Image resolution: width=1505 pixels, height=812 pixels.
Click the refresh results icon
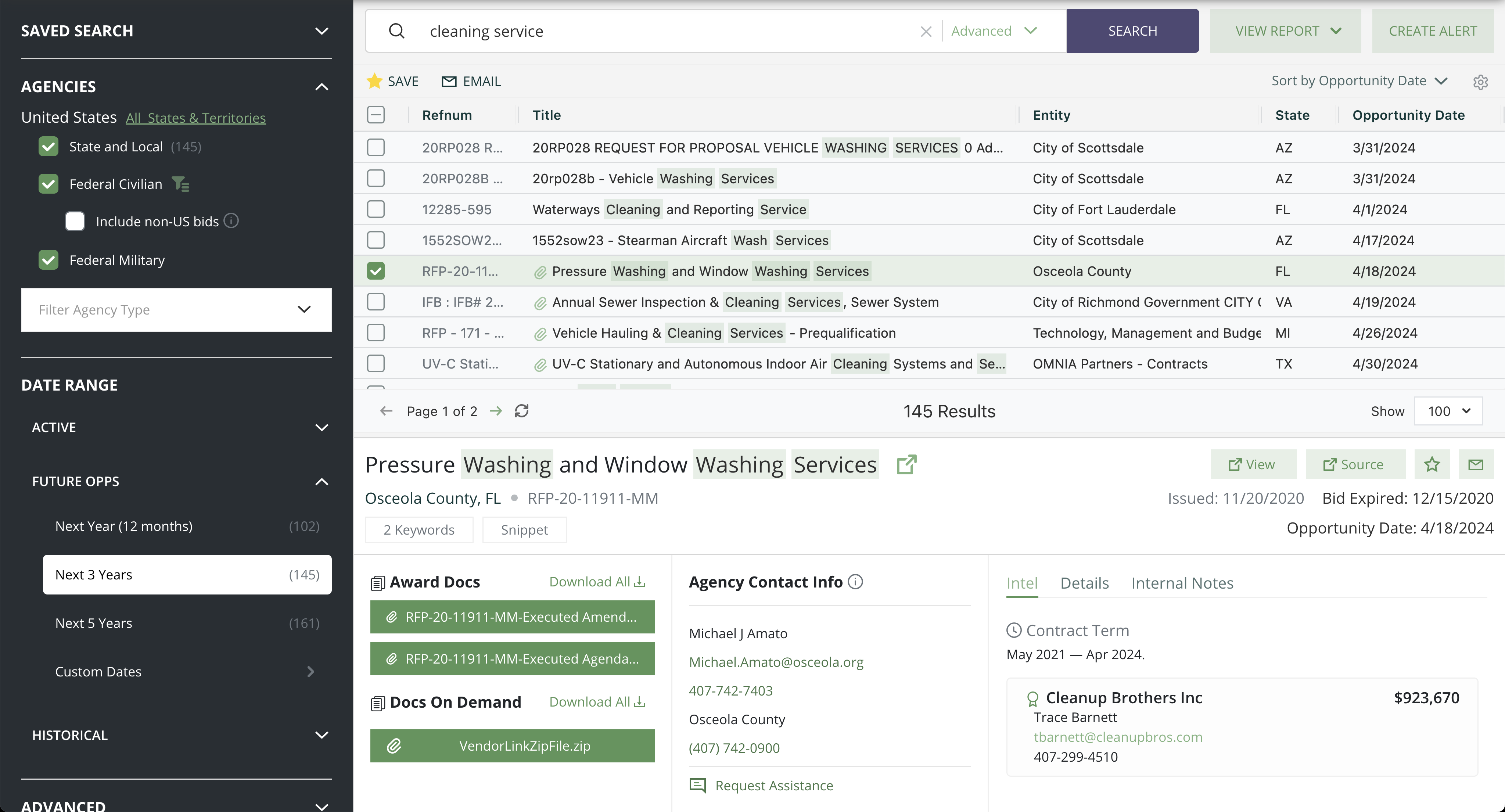coord(521,411)
